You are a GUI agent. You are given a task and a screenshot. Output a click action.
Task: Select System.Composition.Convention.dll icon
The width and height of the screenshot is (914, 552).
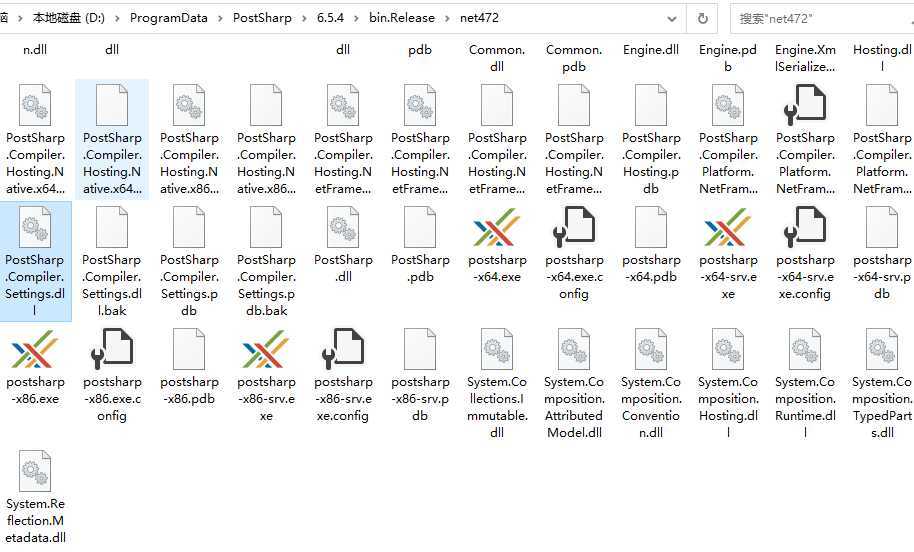coord(651,349)
